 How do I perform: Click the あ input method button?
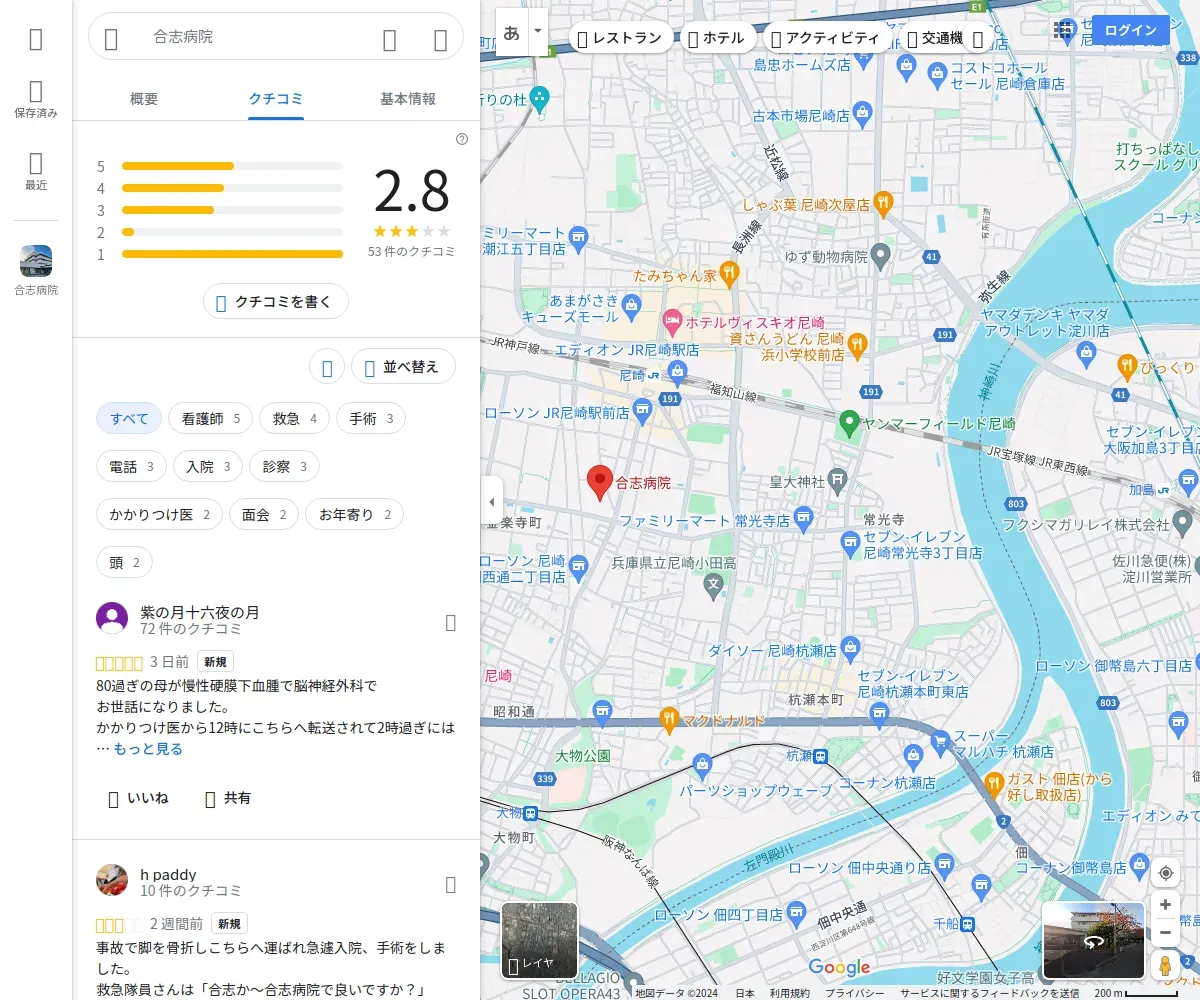[512, 32]
